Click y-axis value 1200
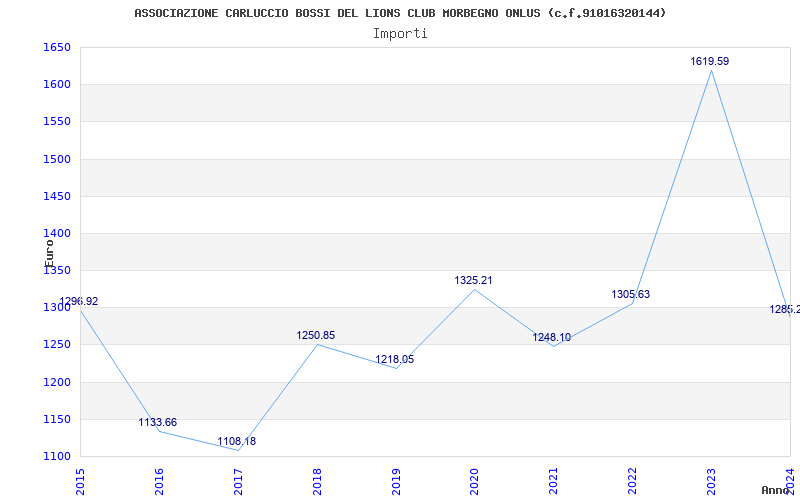800x500 pixels. (57, 382)
